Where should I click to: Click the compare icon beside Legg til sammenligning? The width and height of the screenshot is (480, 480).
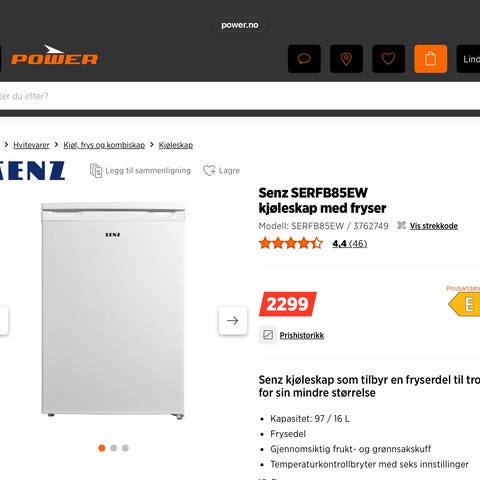tap(96, 171)
